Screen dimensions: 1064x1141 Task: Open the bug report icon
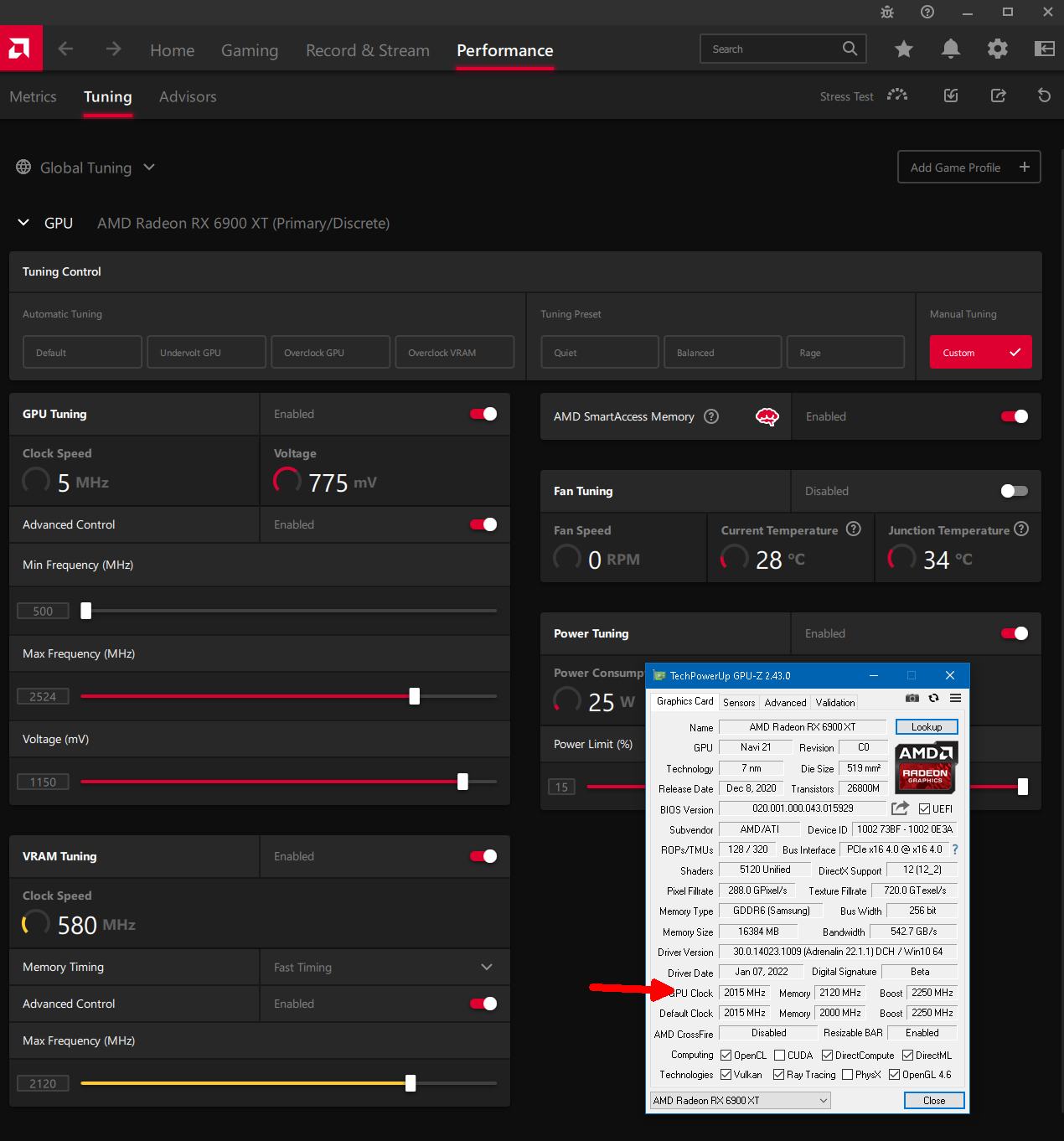pyautogui.click(x=887, y=12)
